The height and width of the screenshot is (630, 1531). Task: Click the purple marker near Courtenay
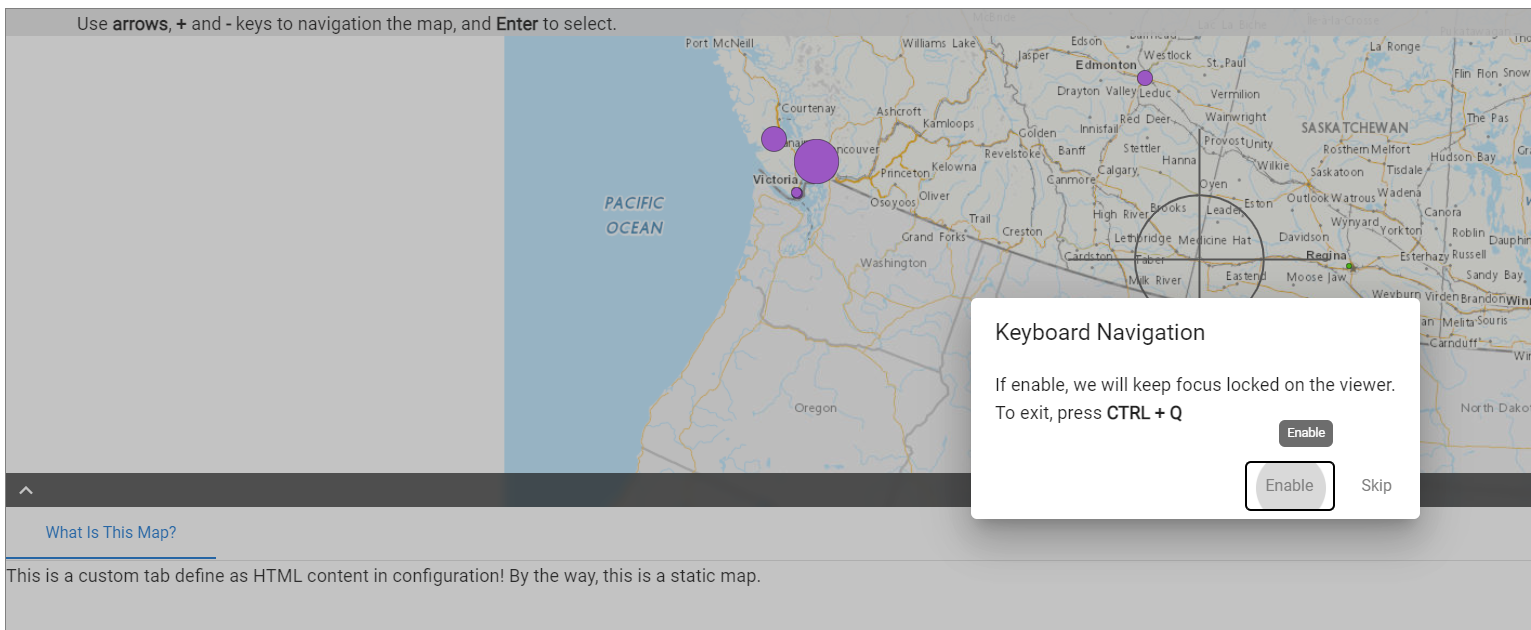click(x=774, y=138)
